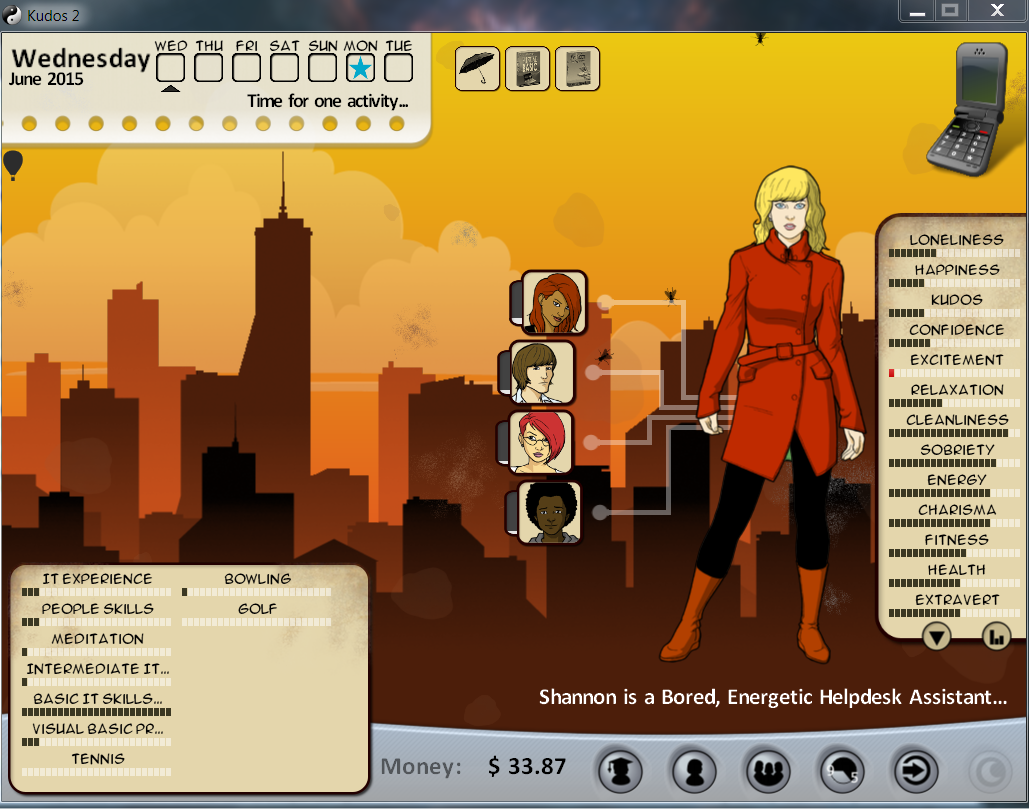Select the umbrella inventory item
The image size is (1029, 809).
click(477, 68)
